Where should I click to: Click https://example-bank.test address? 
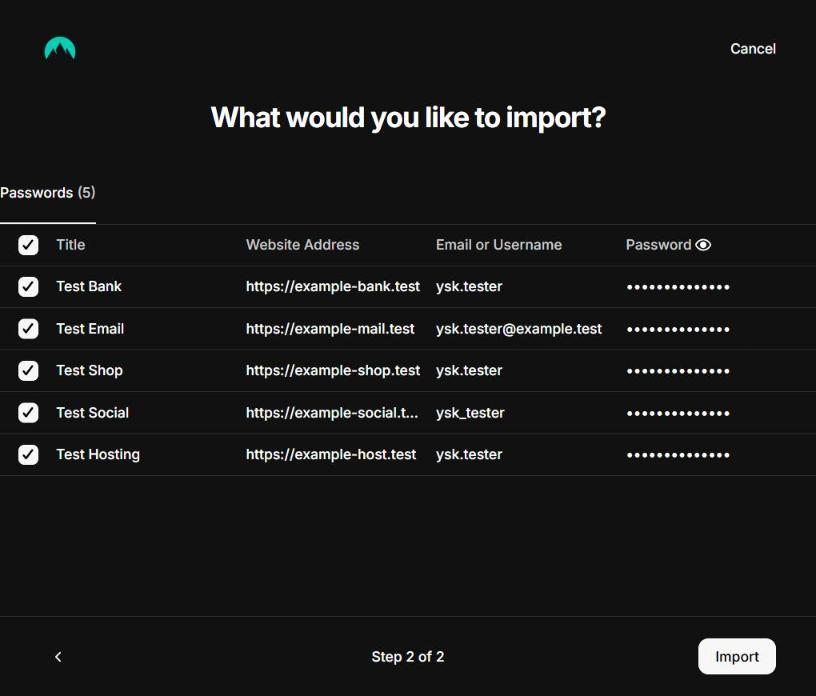(x=333, y=286)
